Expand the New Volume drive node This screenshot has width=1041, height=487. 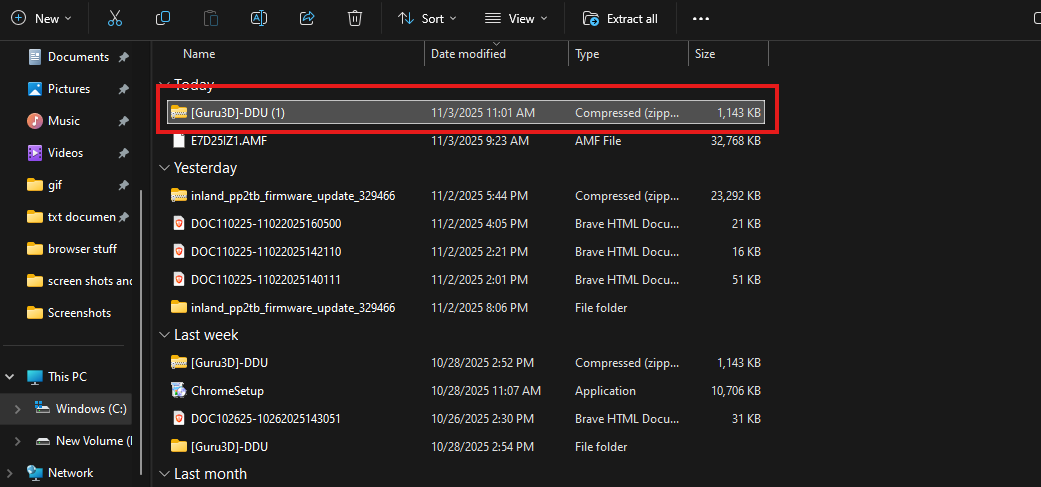18,441
